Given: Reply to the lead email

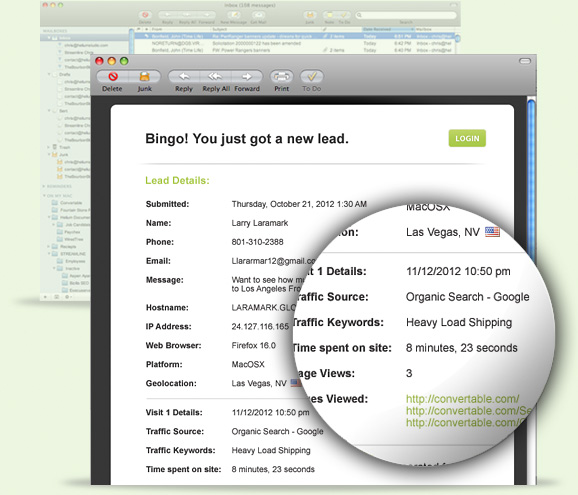Looking at the screenshot, I should click(184, 76).
